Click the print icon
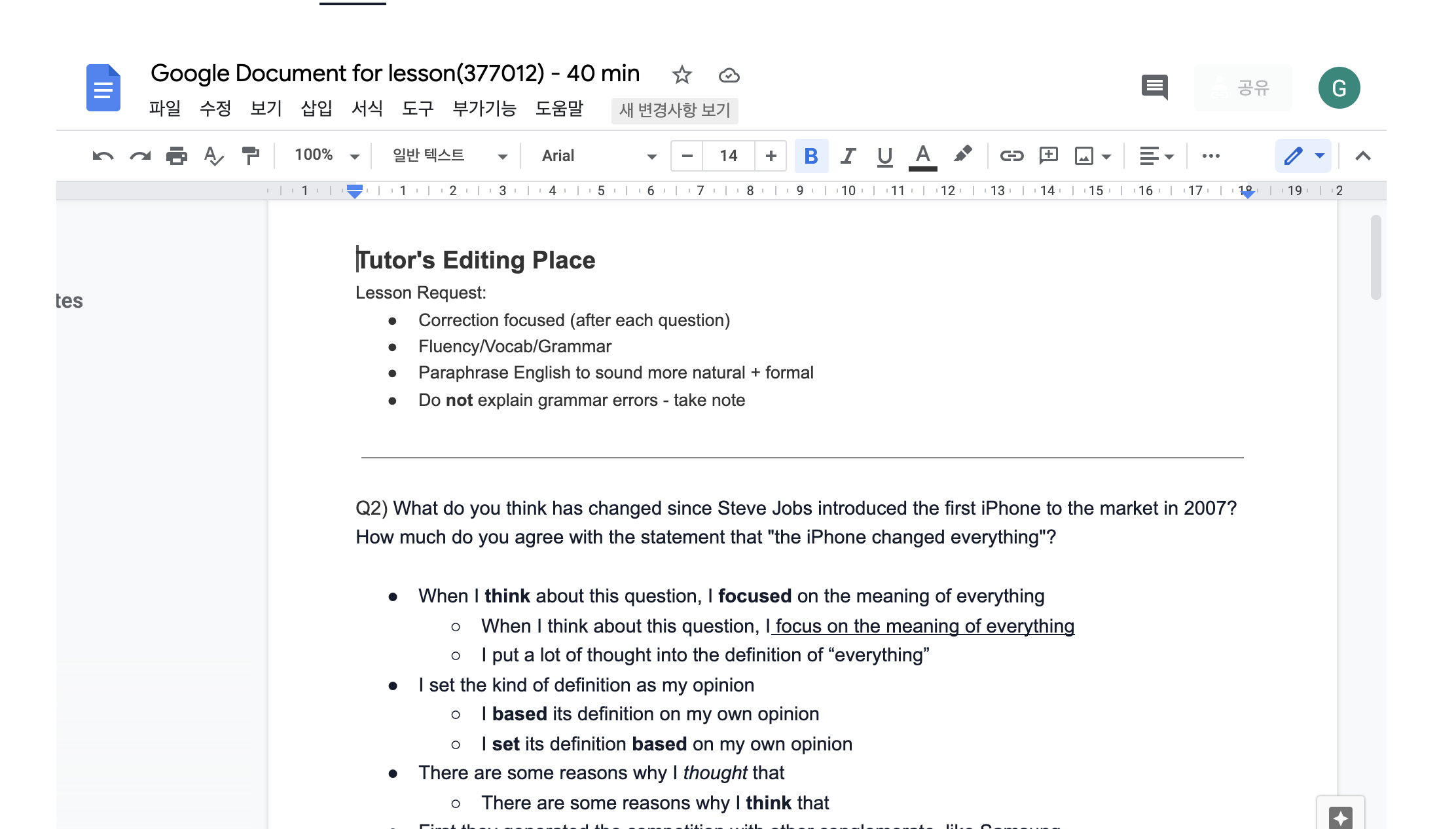This screenshot has height=829, width=1456. tap(176, 156)
